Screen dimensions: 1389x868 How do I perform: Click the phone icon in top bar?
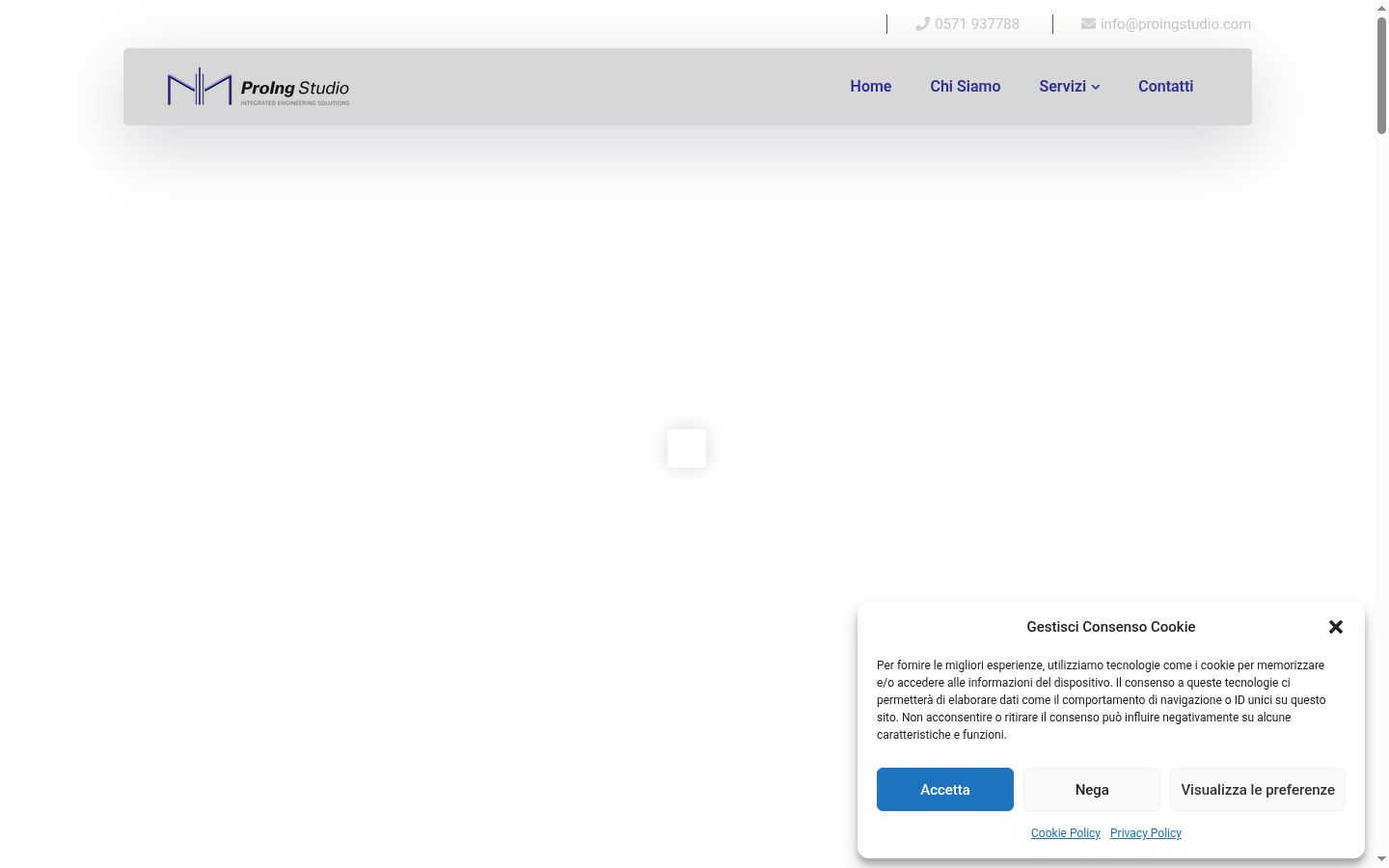922,24
